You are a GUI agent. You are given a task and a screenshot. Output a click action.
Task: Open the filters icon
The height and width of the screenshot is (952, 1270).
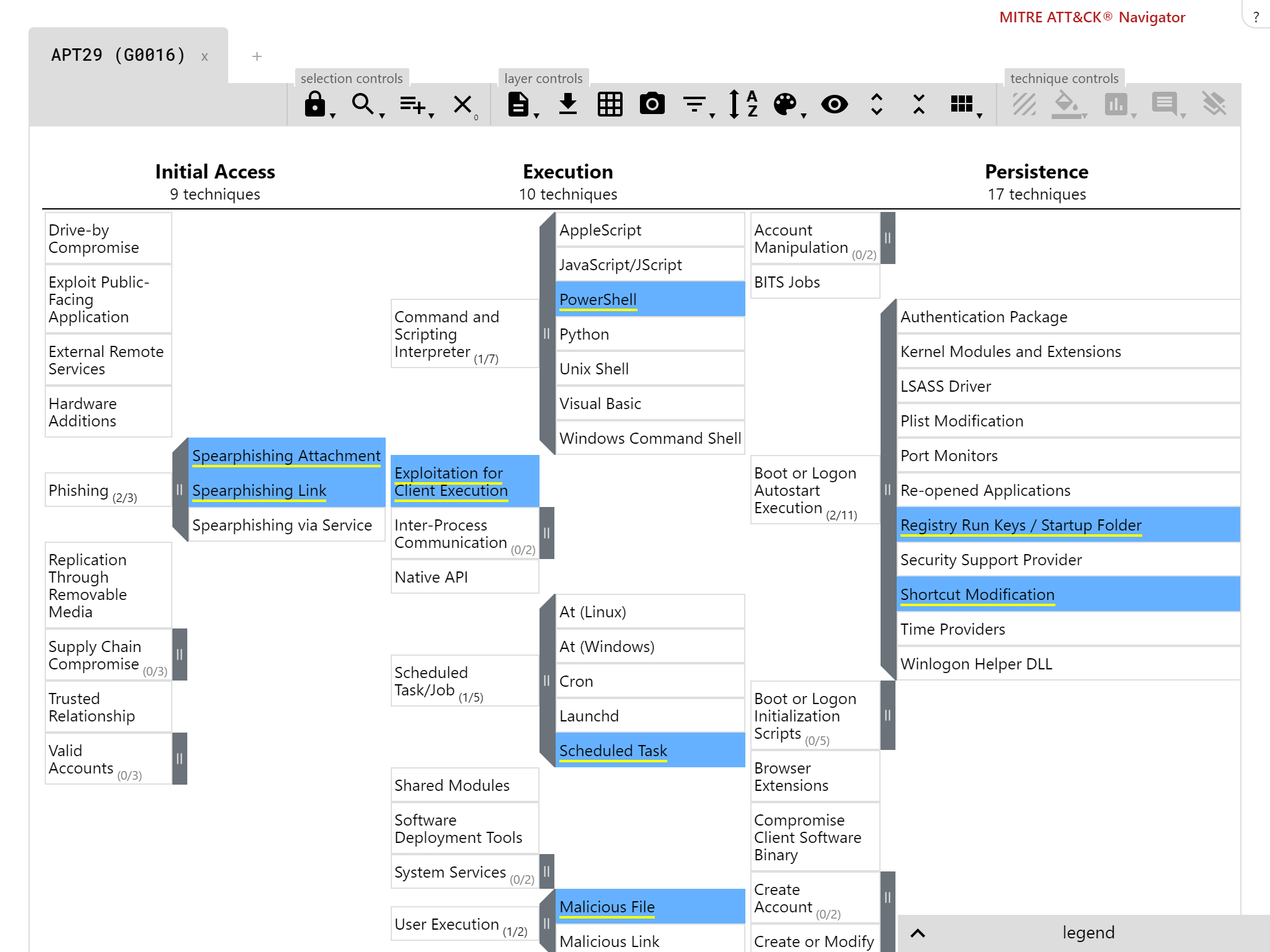[x=695, y=104]
